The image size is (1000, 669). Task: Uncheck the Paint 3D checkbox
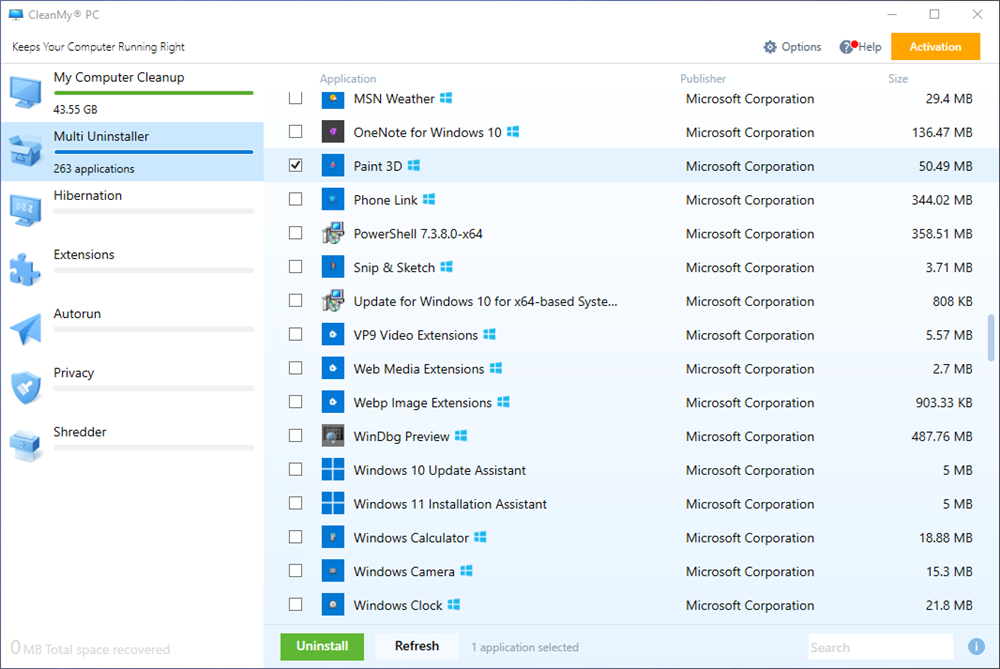click(x=295, y=165)
